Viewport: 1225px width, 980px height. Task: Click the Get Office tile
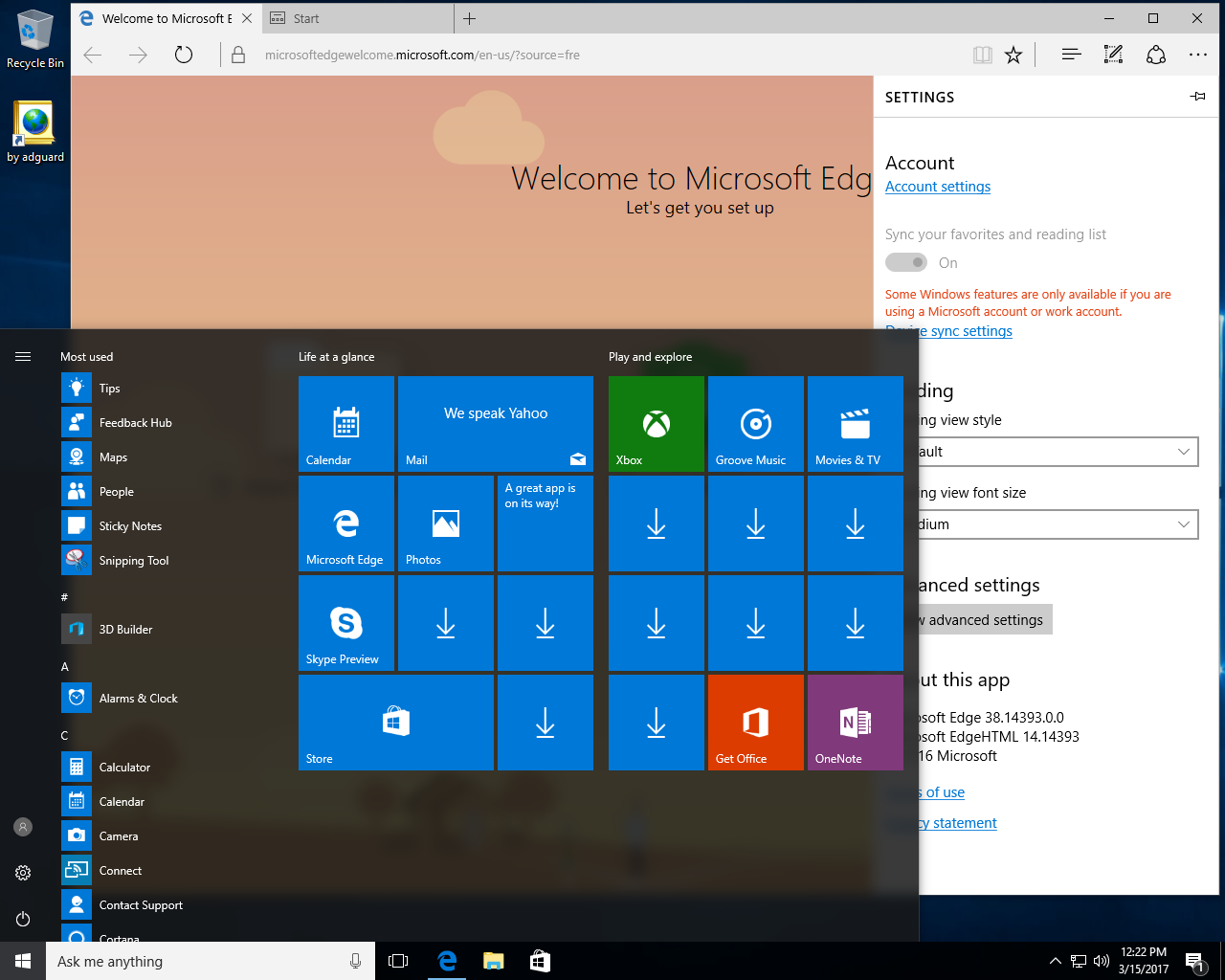756,723
